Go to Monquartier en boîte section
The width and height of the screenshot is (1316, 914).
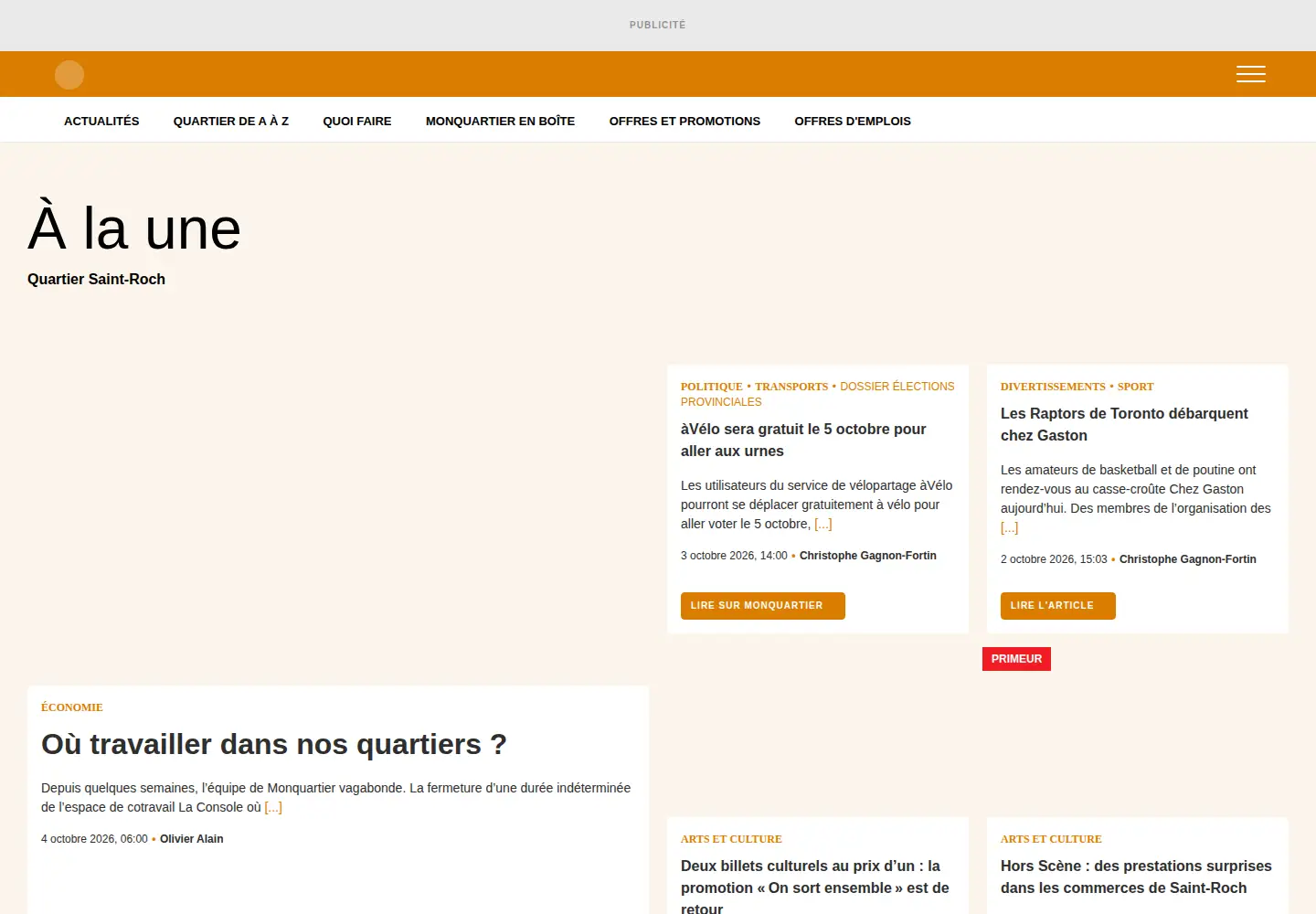(500, 121)
